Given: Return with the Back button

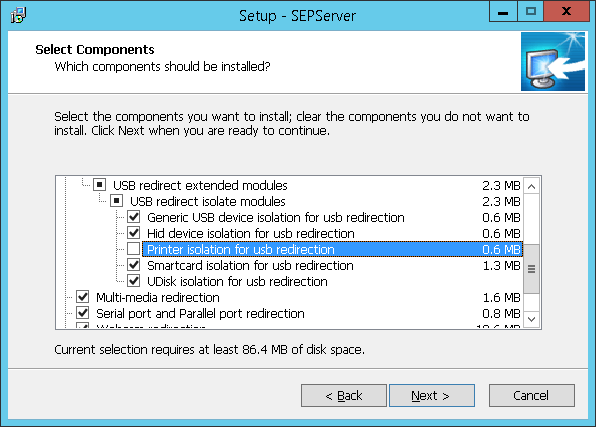Looking at the screenshot, I should click(344, 395).
